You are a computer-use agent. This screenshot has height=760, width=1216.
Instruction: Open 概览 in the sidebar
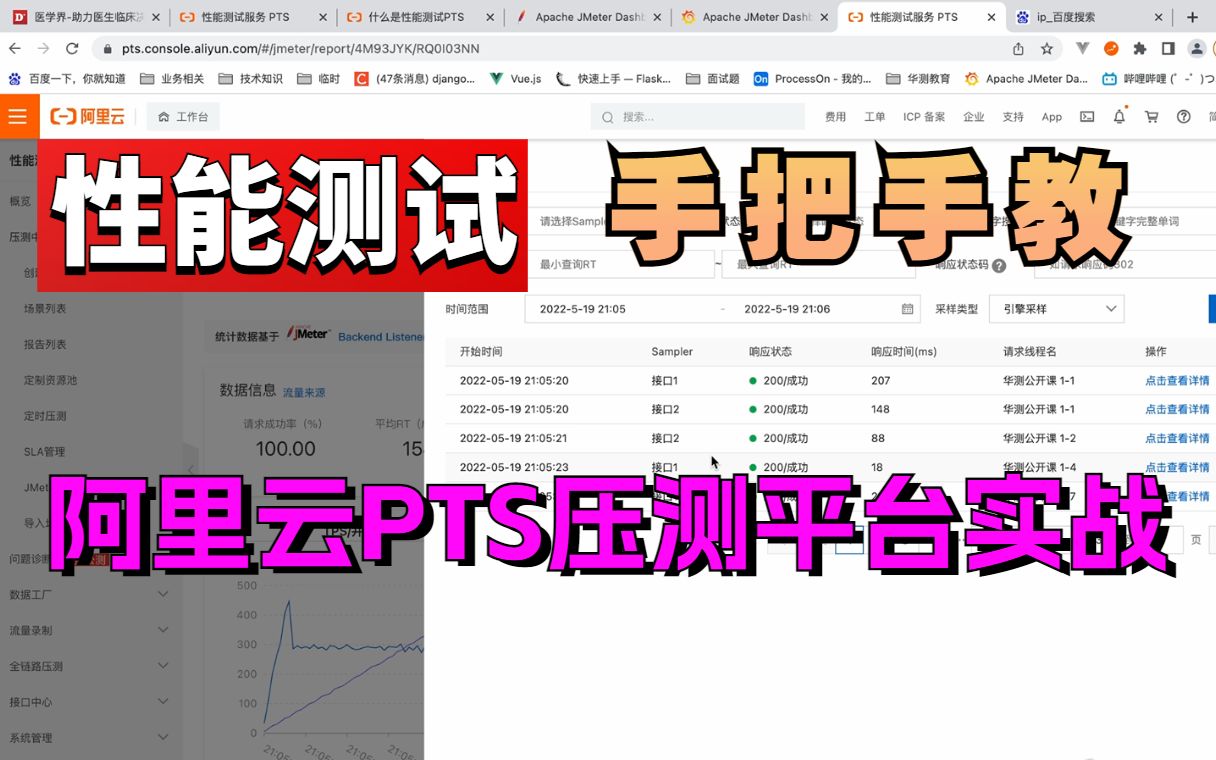pyautogui.click(x=20, y=201)
